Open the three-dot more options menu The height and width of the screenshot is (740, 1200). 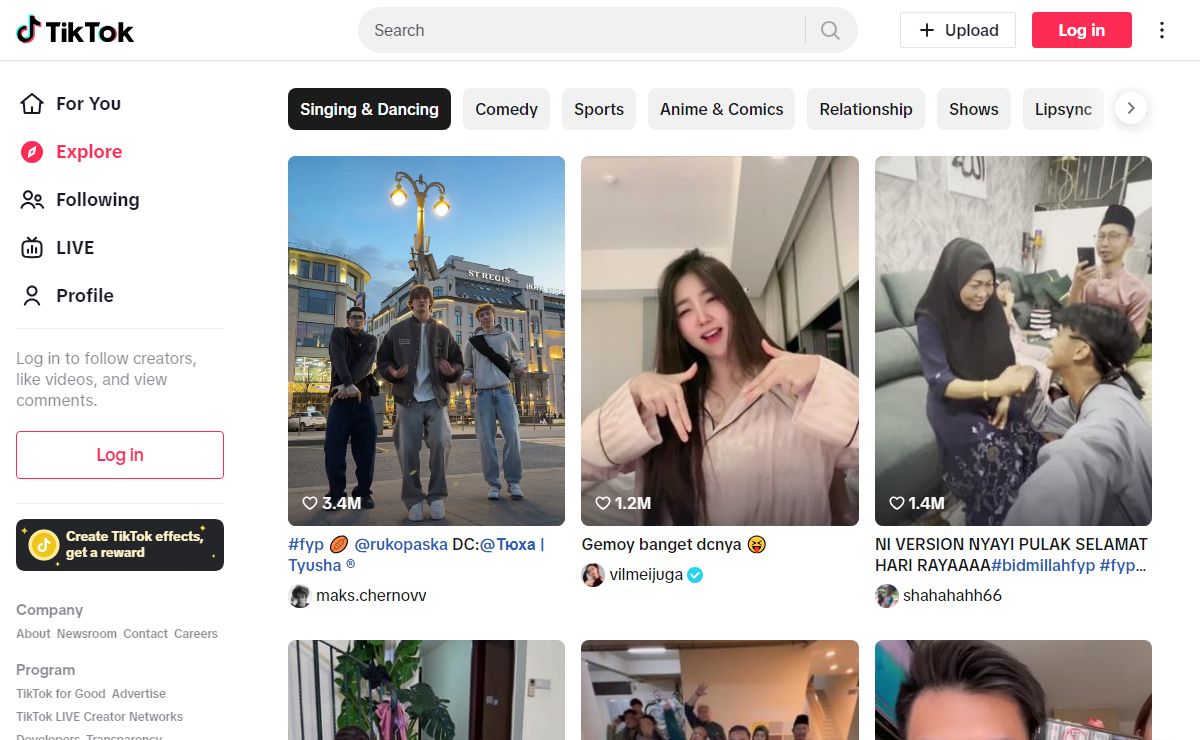tap(1162, 30)
